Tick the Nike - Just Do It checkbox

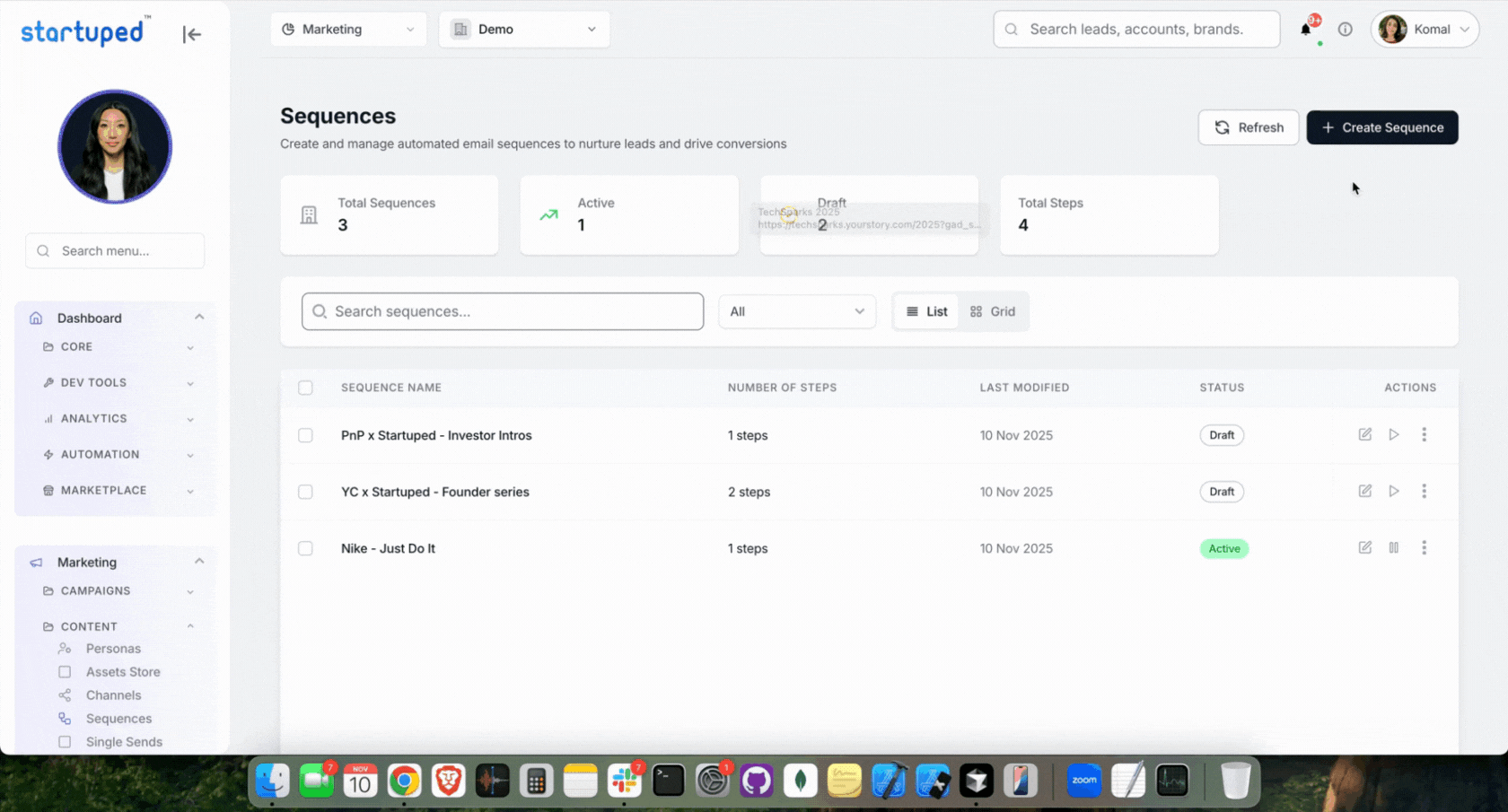coord(305,548)
